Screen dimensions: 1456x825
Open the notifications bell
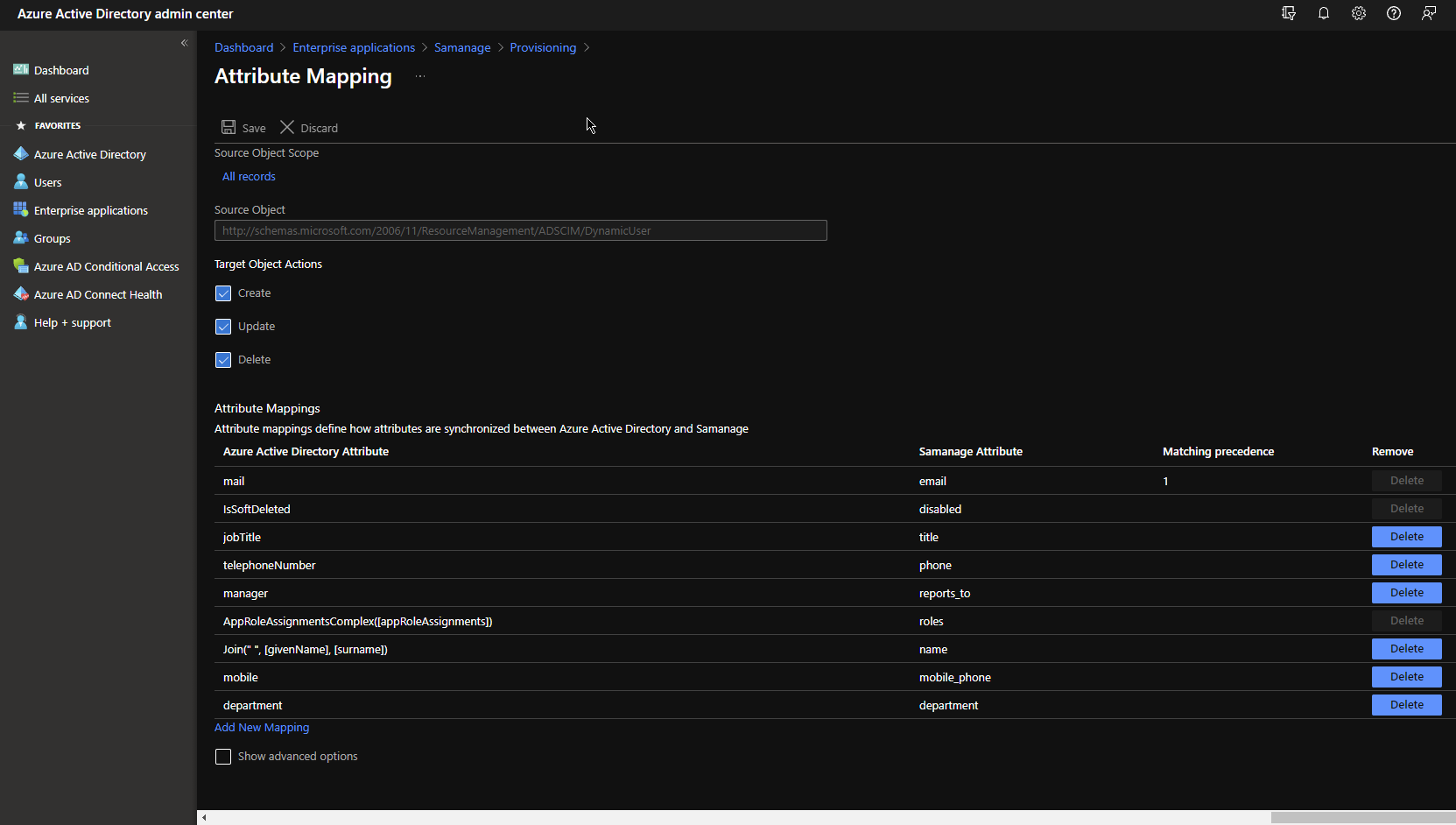(1324, 13)
